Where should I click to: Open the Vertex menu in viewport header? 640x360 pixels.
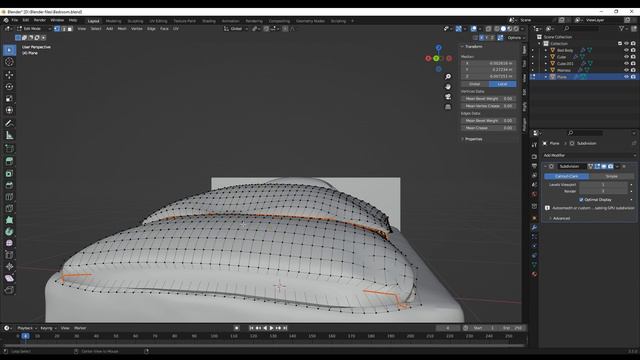[137, 29]
